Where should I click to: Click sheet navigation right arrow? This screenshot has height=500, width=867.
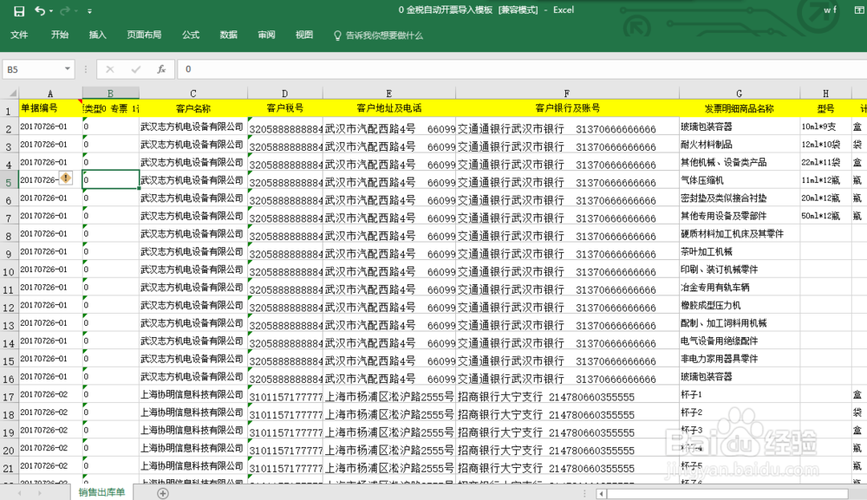point(39,493)
